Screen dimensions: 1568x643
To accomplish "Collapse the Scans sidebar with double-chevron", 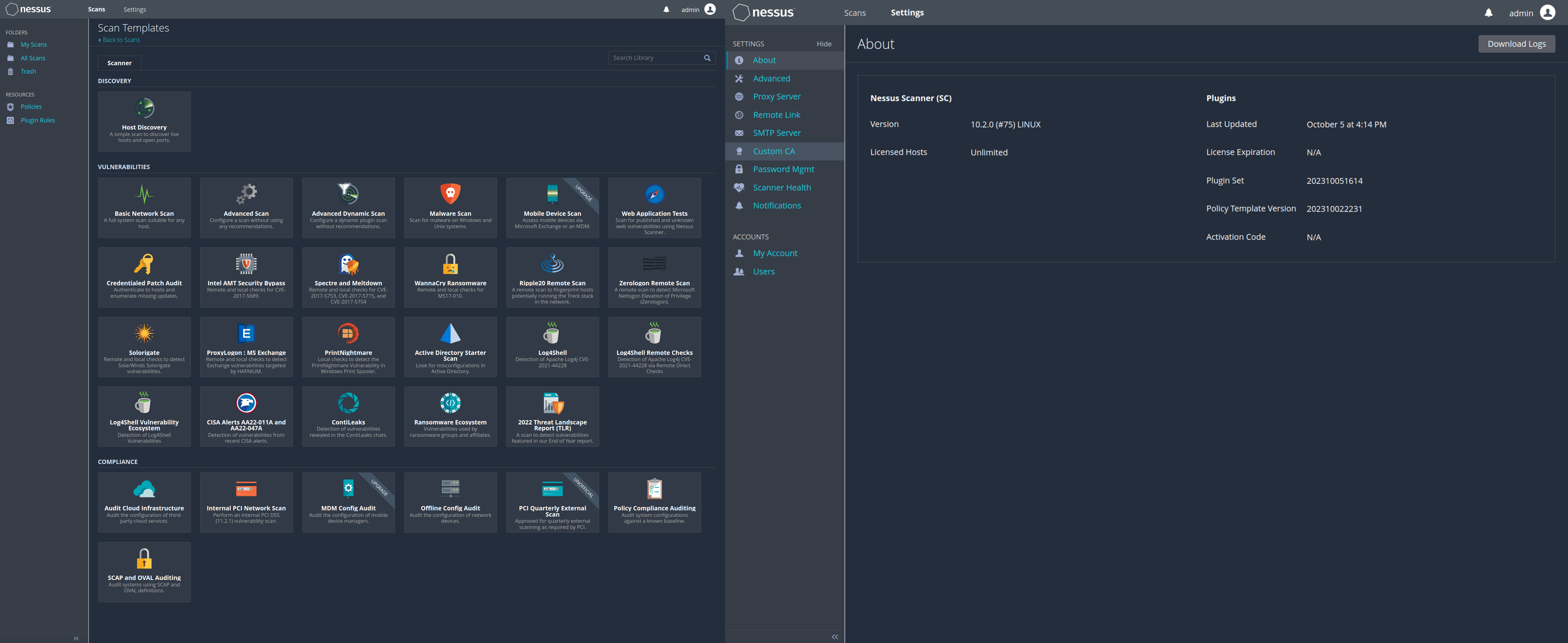I will [76, 638].
